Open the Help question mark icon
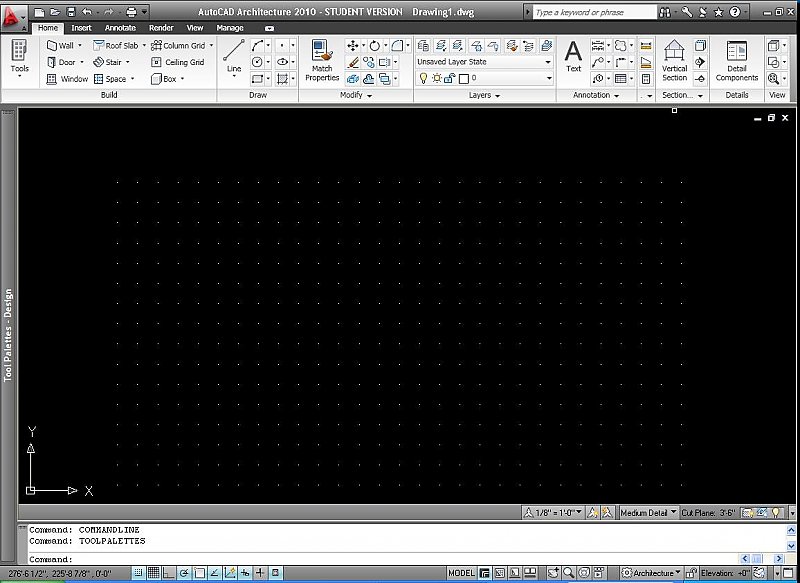This screenshot has height=583, width=800. 735,12
